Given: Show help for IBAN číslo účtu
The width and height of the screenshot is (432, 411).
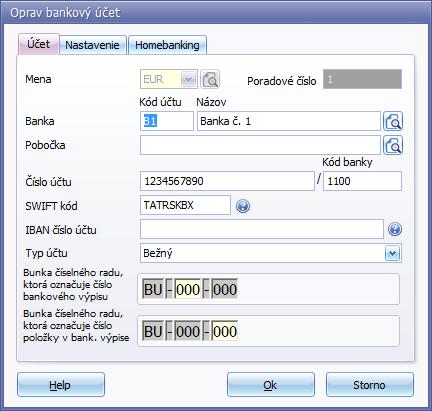Looking at the screenshot, I should [395, 229].
